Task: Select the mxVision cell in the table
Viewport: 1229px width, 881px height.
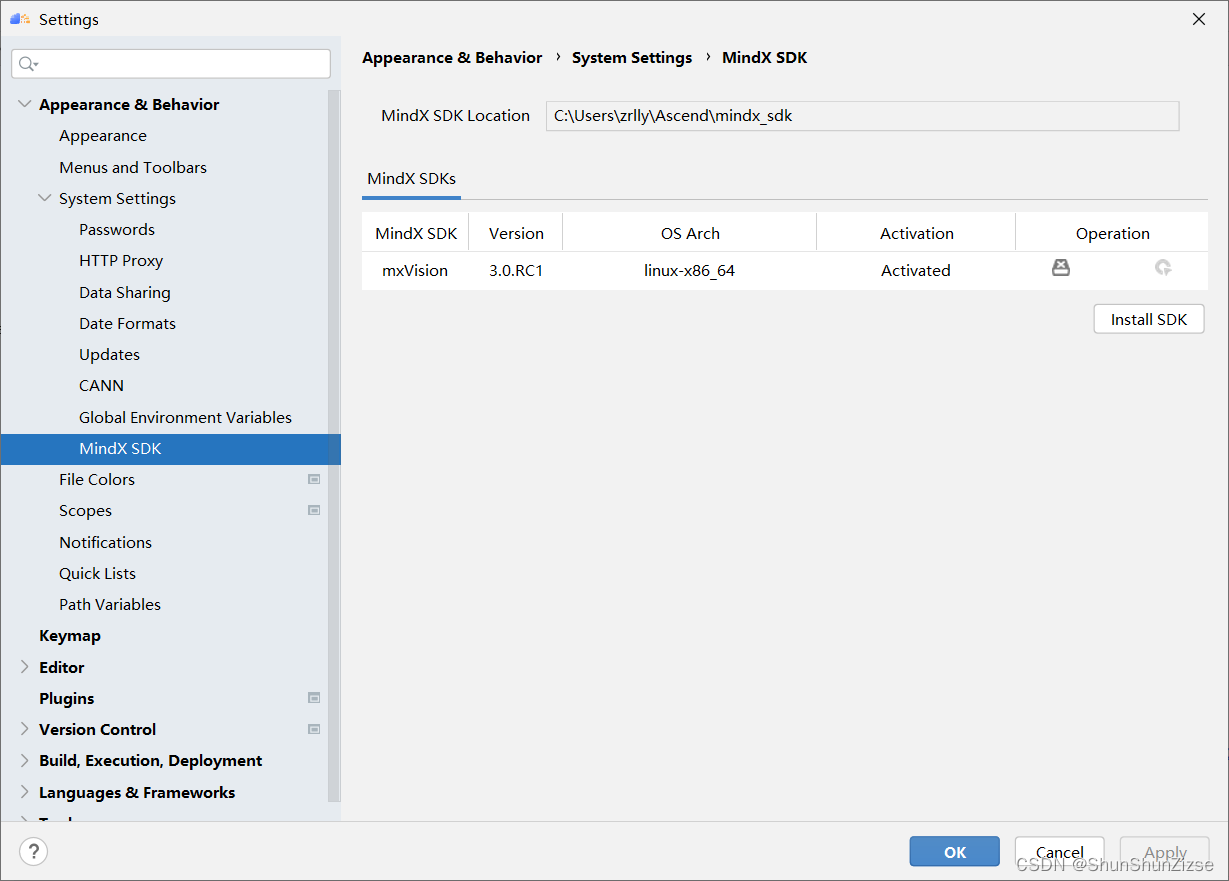Action: pos(415,270)
